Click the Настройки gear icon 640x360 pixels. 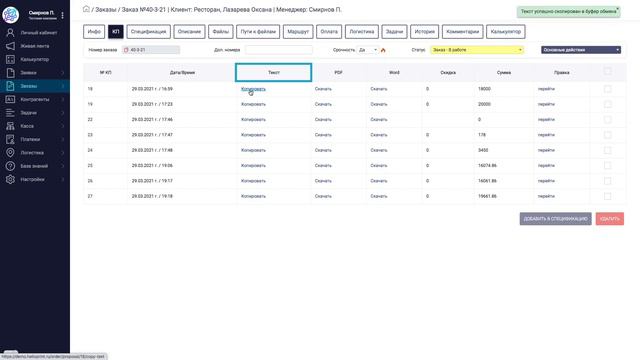click(10, 179)
